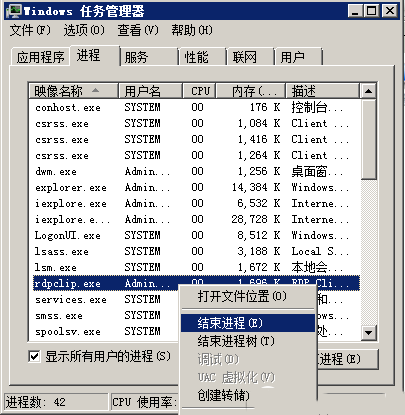Sort by 内存 column header
This screenshot has height=415, width=405.
pyautogui.click(x=251, y=91)
